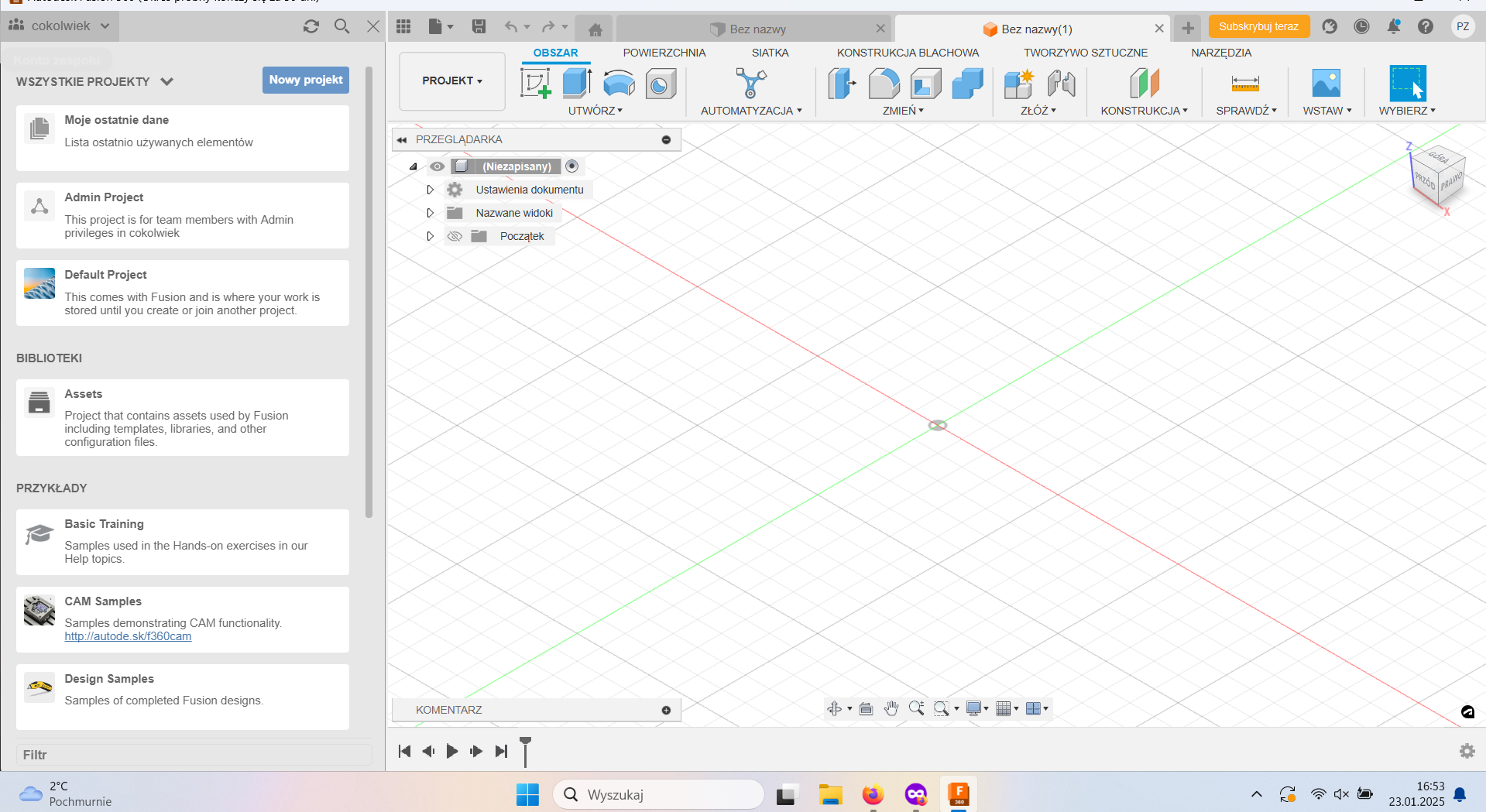This screenshot has width=1486, height=812.
Task: Select the Fillet tool icon
Action: click(884, 84)
